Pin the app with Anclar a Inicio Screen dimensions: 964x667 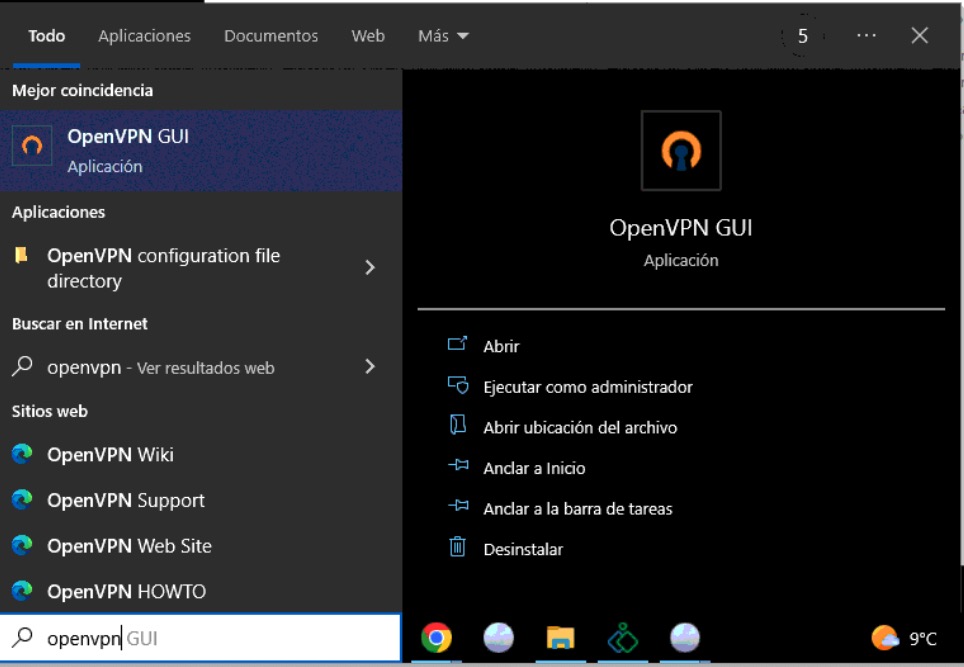[x=516, y=468]
